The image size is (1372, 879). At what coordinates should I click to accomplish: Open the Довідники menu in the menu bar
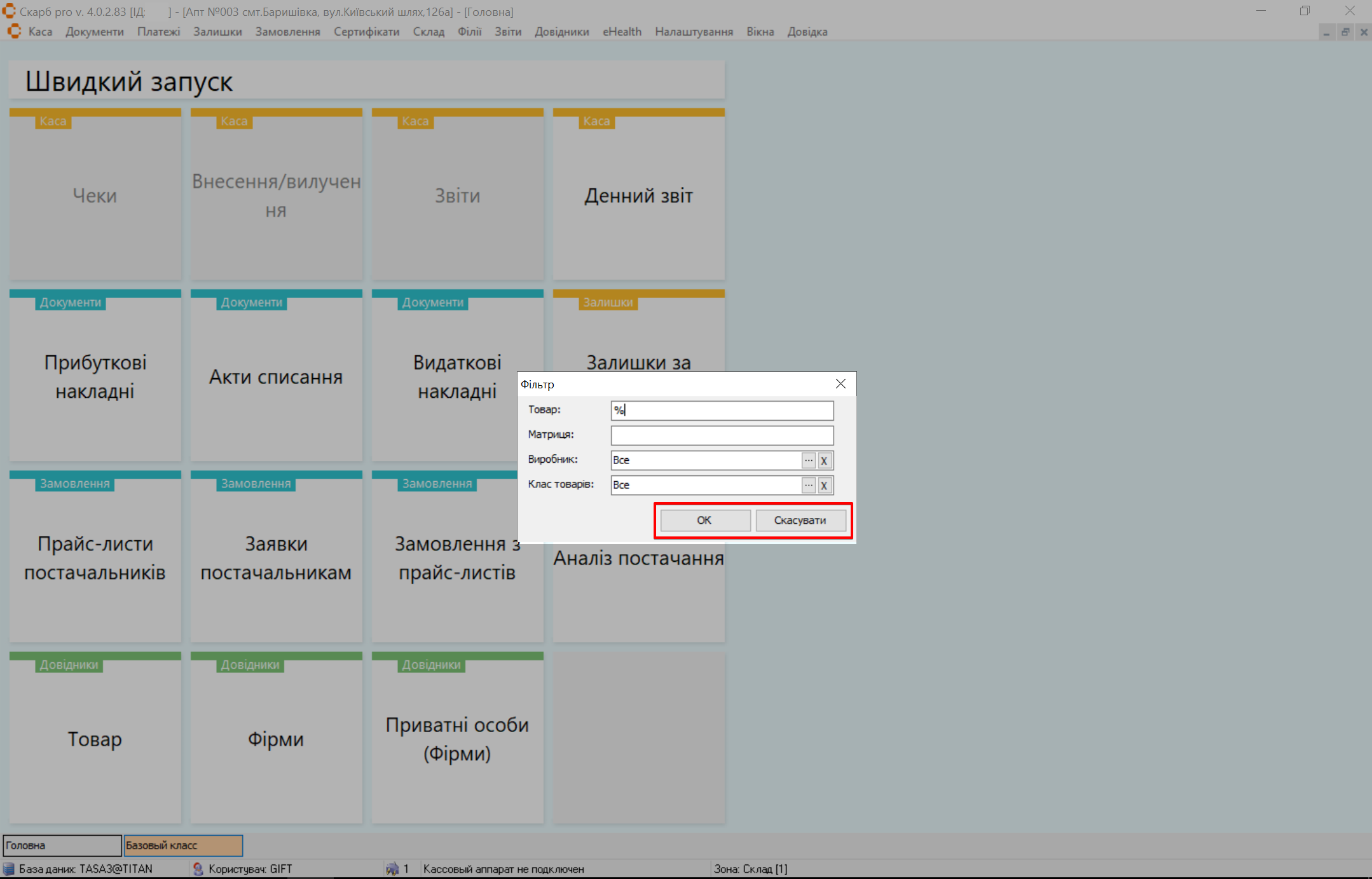[x=561, y=32]
